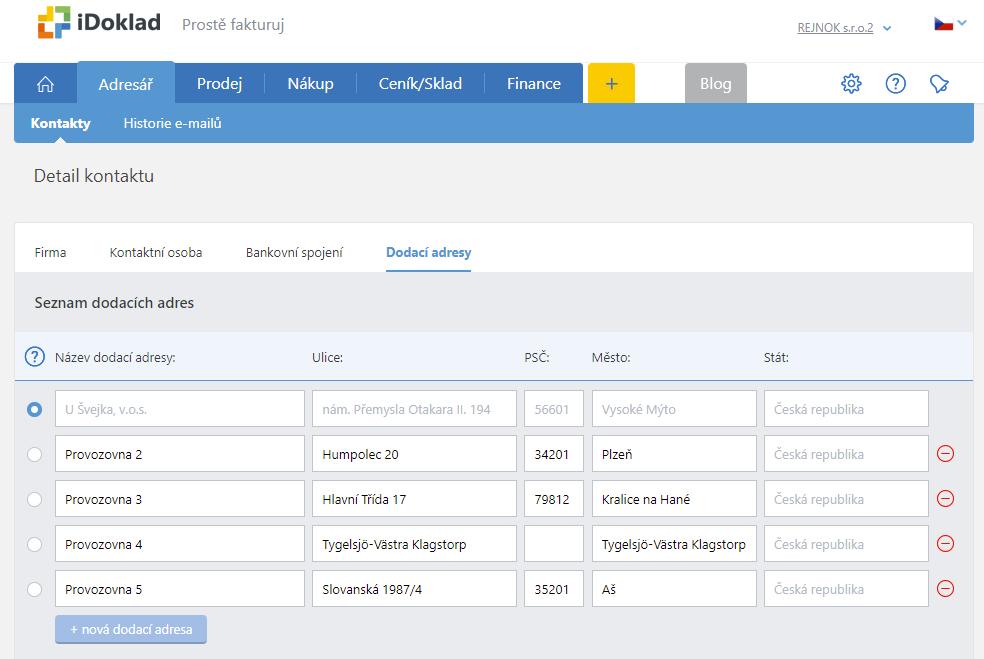This screenshot has height=659, width=984.
Task: Open the Nákup menu
Action: (310, 83)
